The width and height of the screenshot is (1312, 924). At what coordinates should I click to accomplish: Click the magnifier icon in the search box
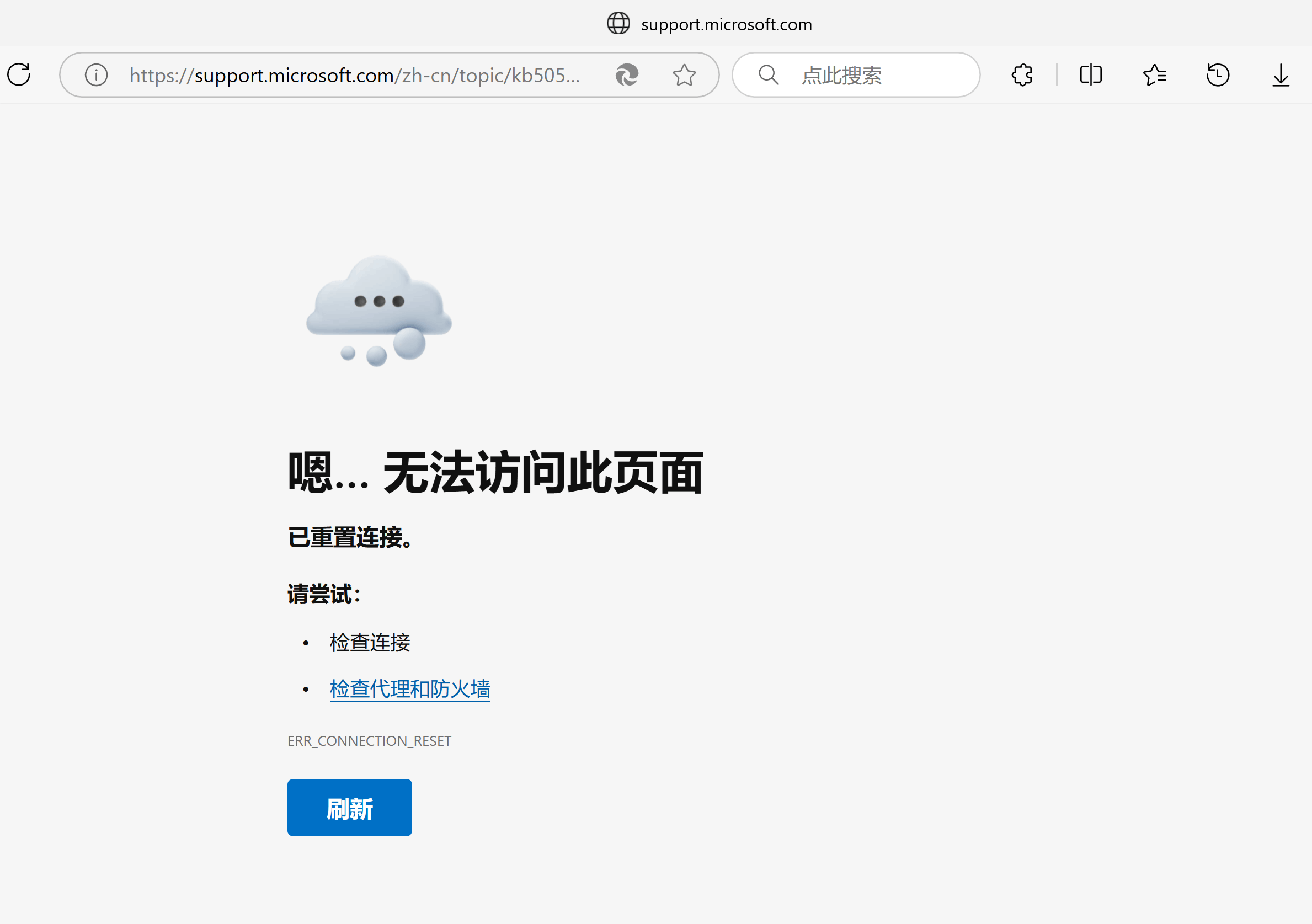coord(769,75)
